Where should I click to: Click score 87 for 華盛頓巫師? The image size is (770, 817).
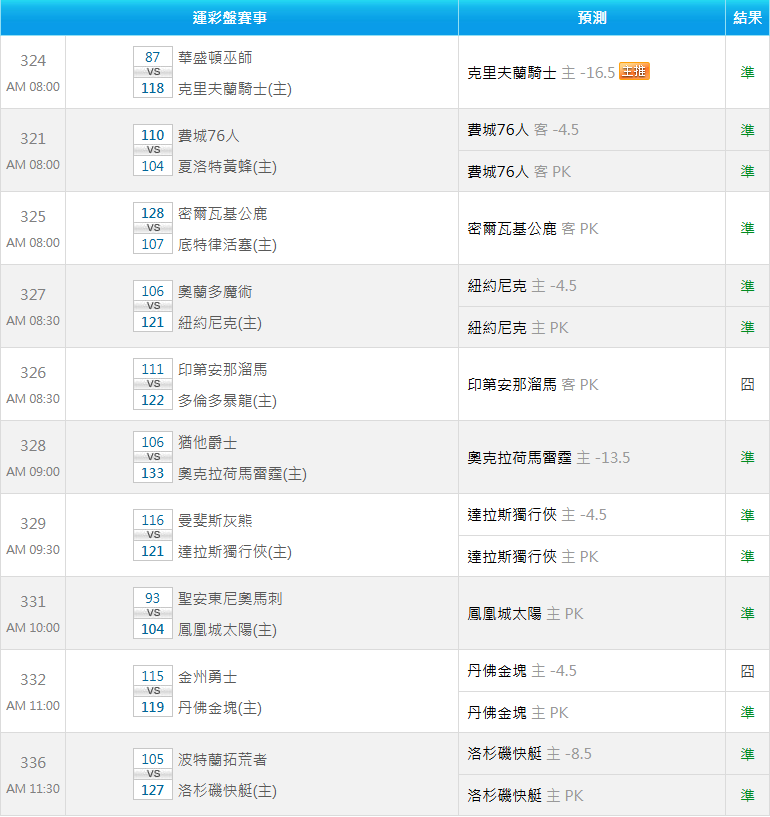(x=153, y=57)
